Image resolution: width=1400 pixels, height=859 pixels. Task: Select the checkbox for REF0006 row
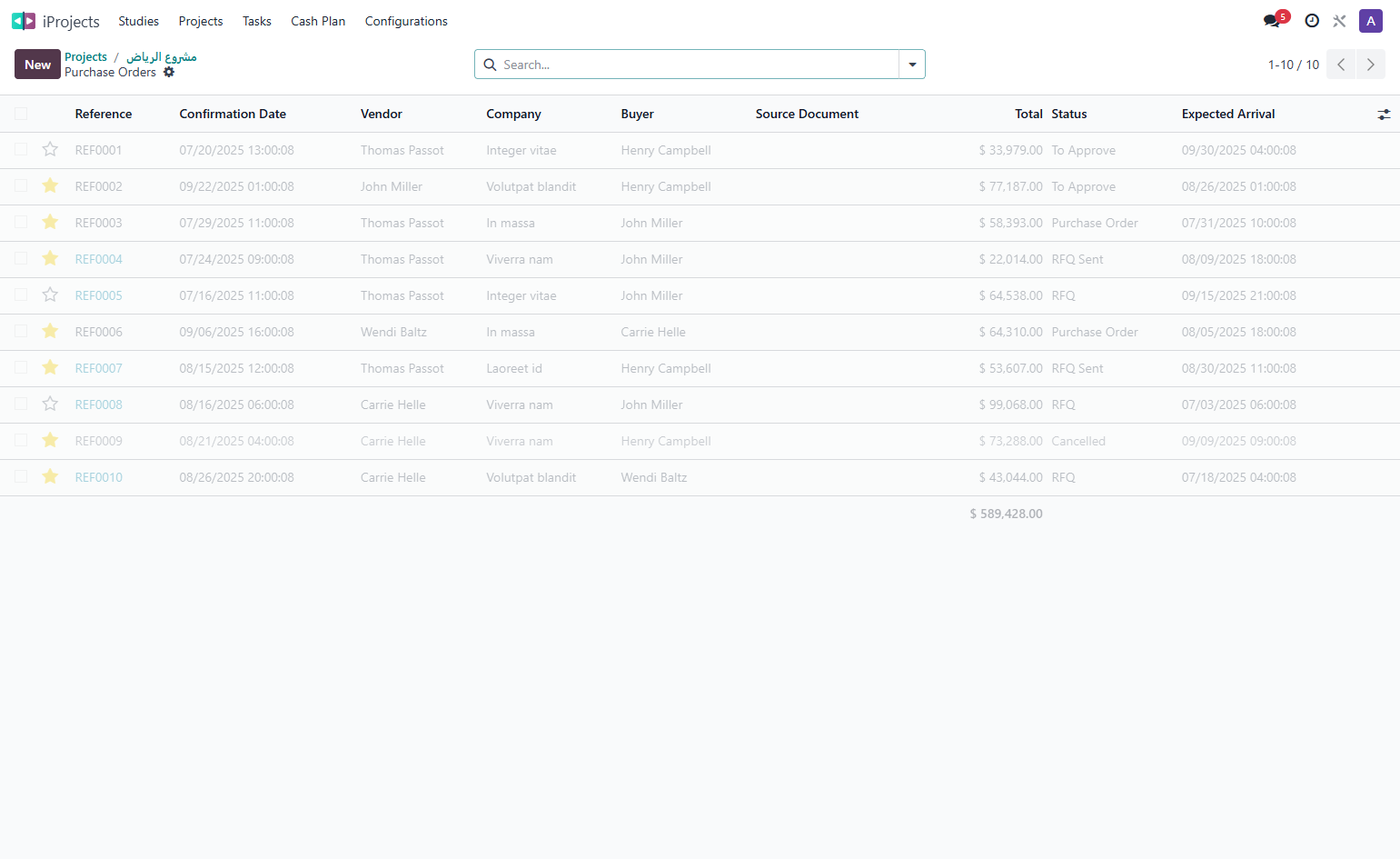click(x=21, y=331)
